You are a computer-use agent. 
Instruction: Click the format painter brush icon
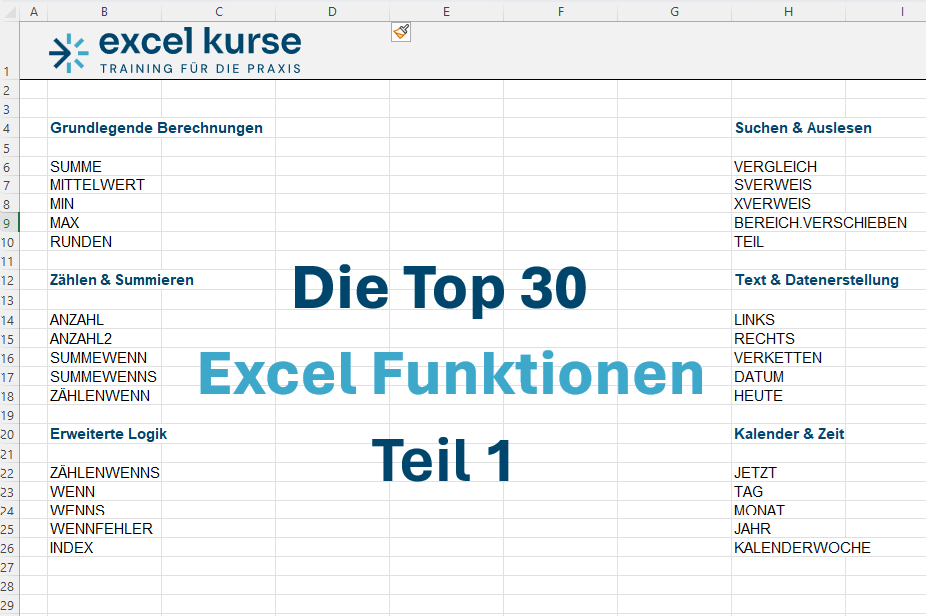(x=401, y=32)
